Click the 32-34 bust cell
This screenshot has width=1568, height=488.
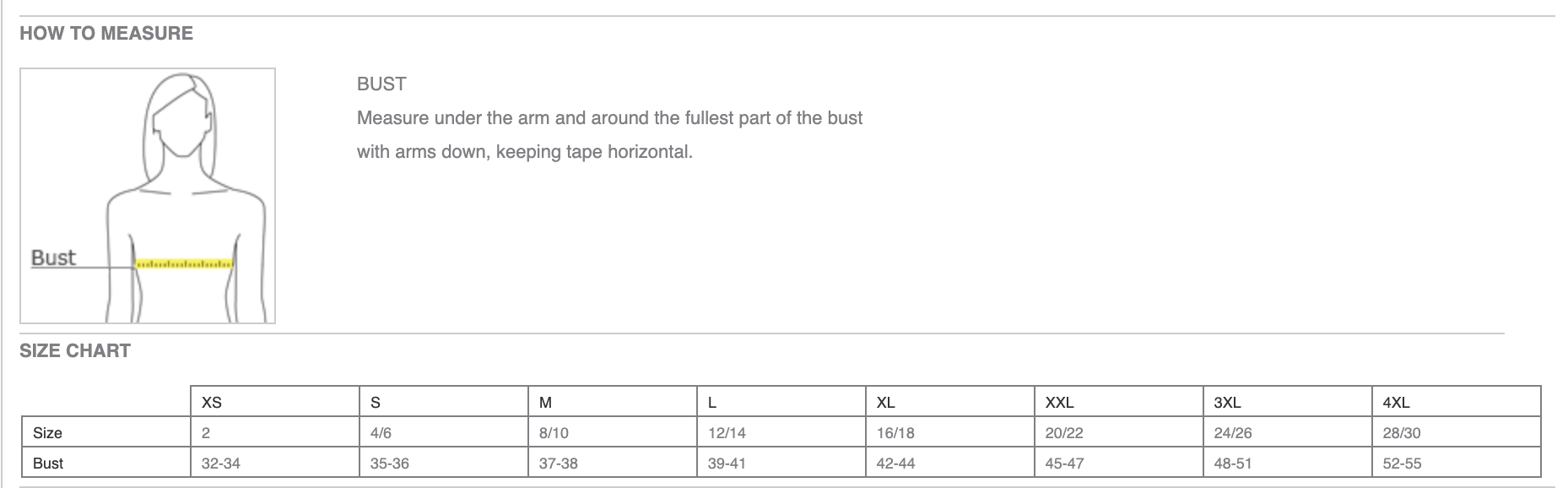[x=275, y=463]
